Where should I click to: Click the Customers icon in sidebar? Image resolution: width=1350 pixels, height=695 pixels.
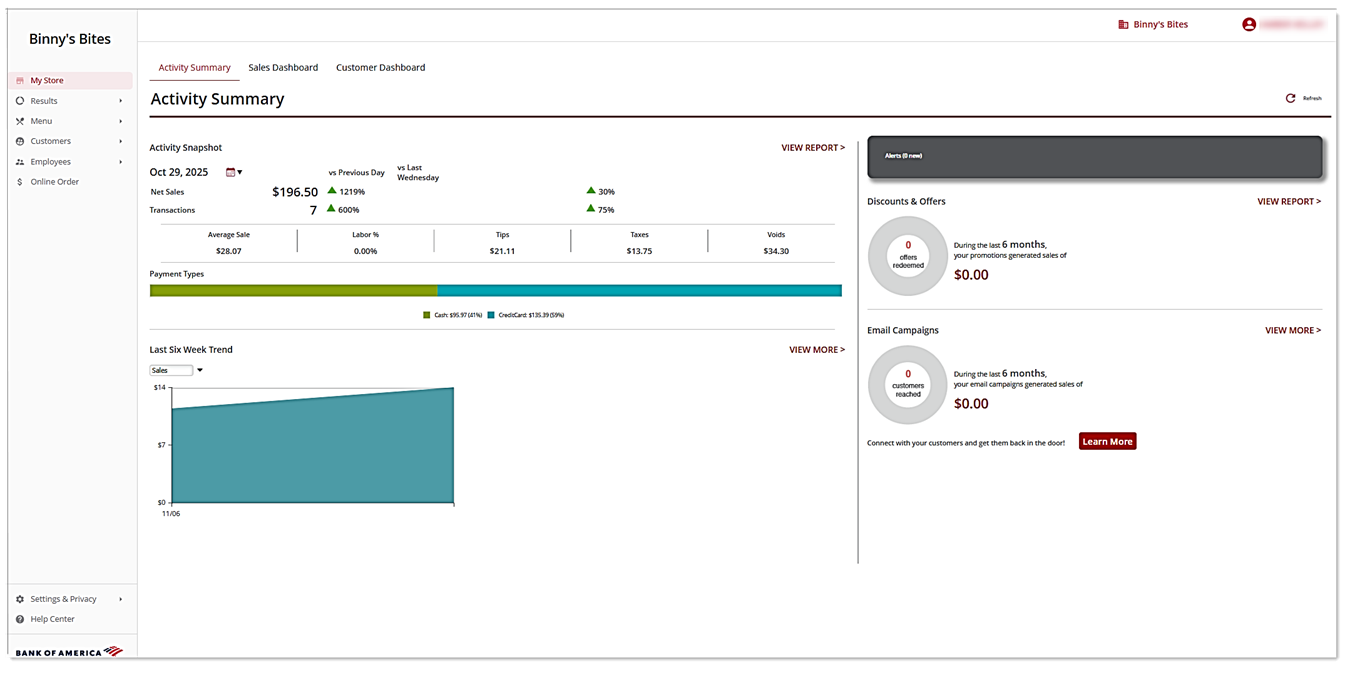[20, 141]
